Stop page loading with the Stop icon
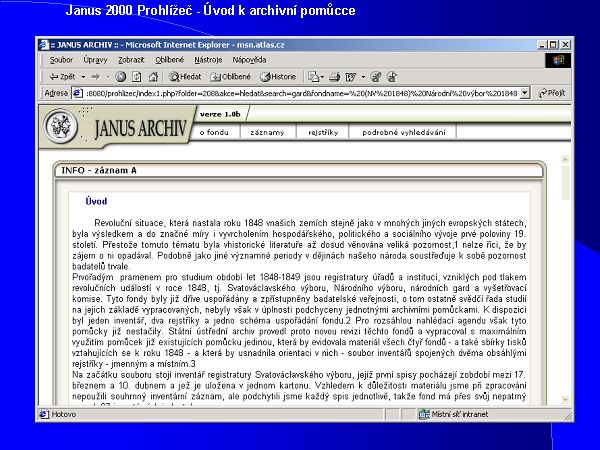 [x=121, y=77]
